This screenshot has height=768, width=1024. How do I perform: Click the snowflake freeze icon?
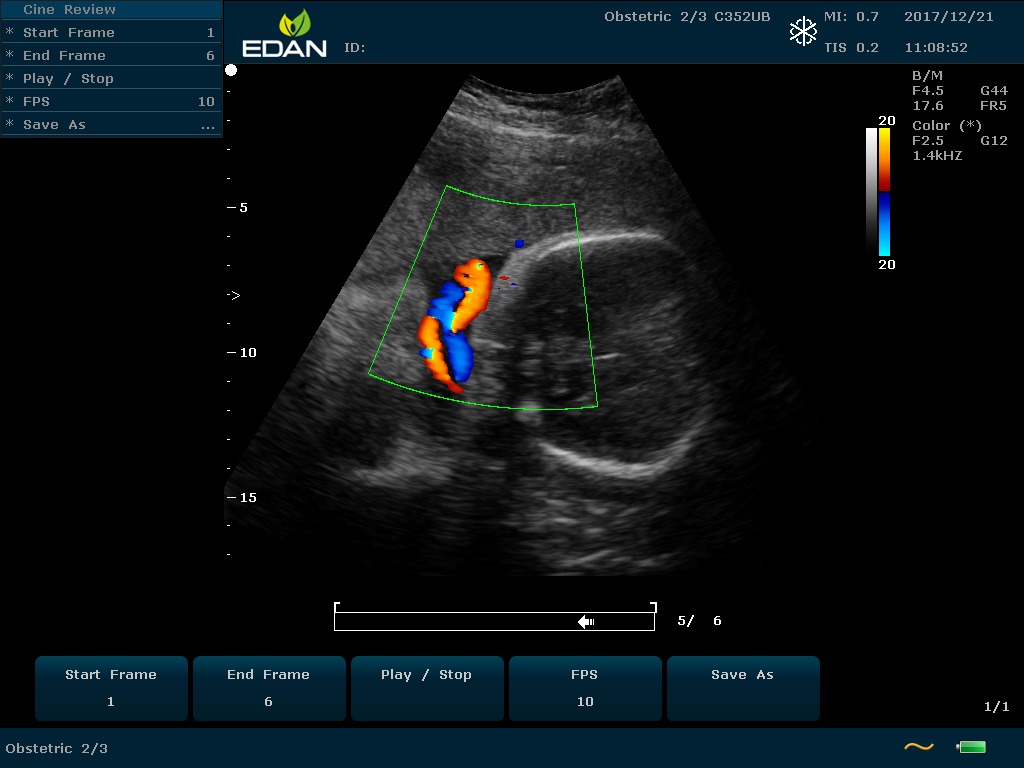[x=803, y=32]
